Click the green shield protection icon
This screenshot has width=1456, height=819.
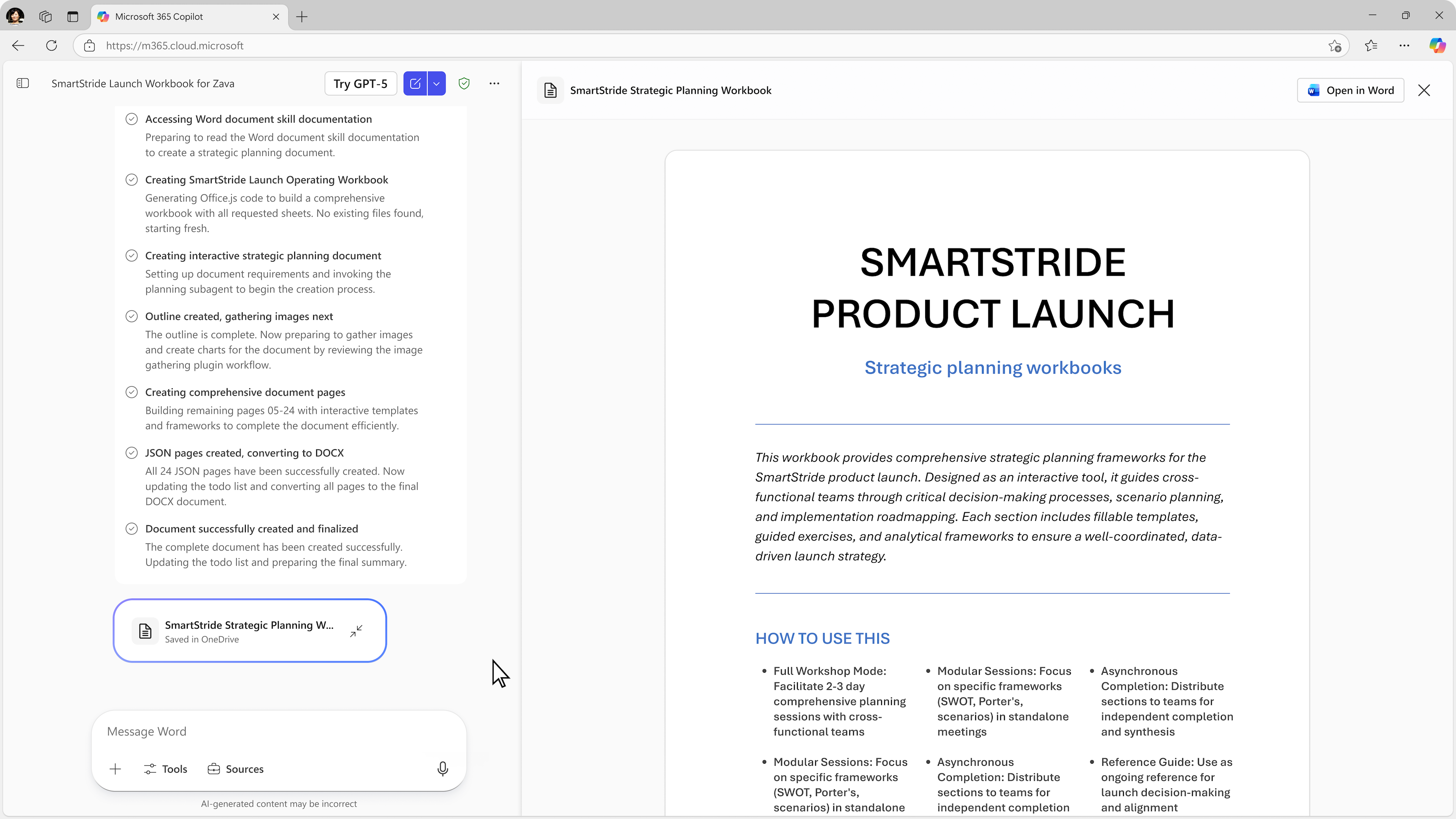click(464, 83)
